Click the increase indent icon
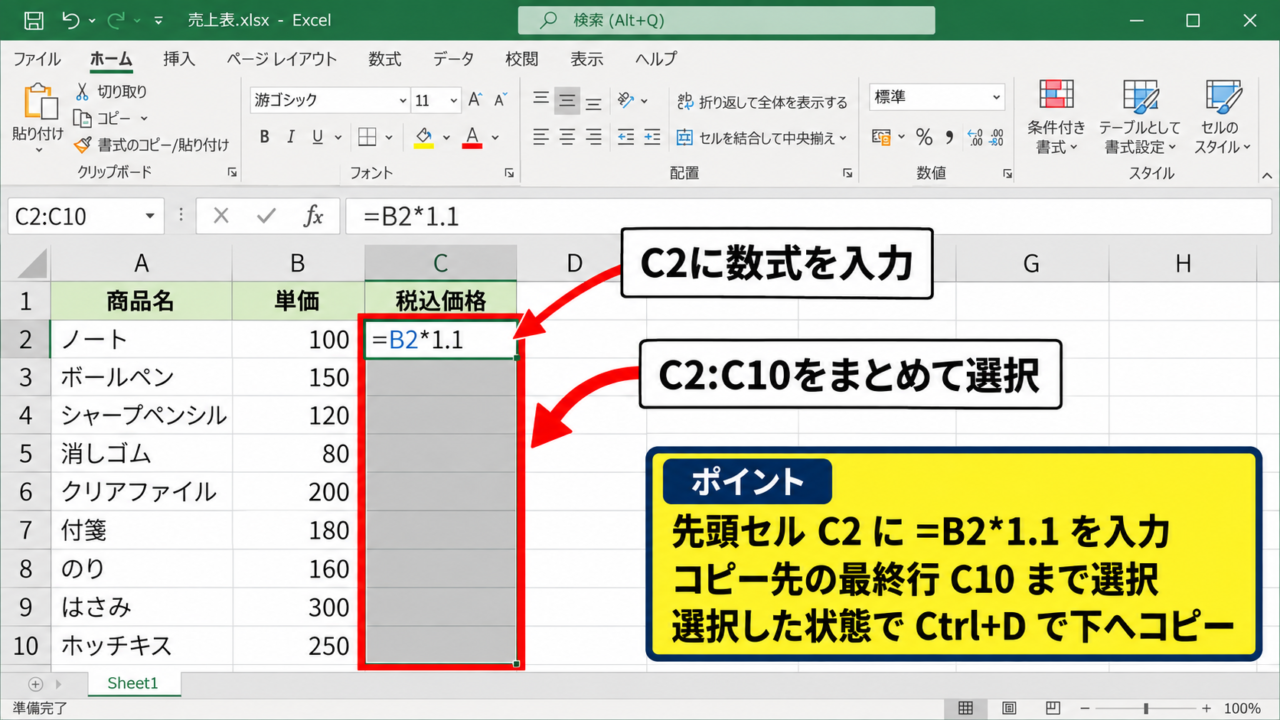This screenshot has height=720, width=1280. pos(652,137)
